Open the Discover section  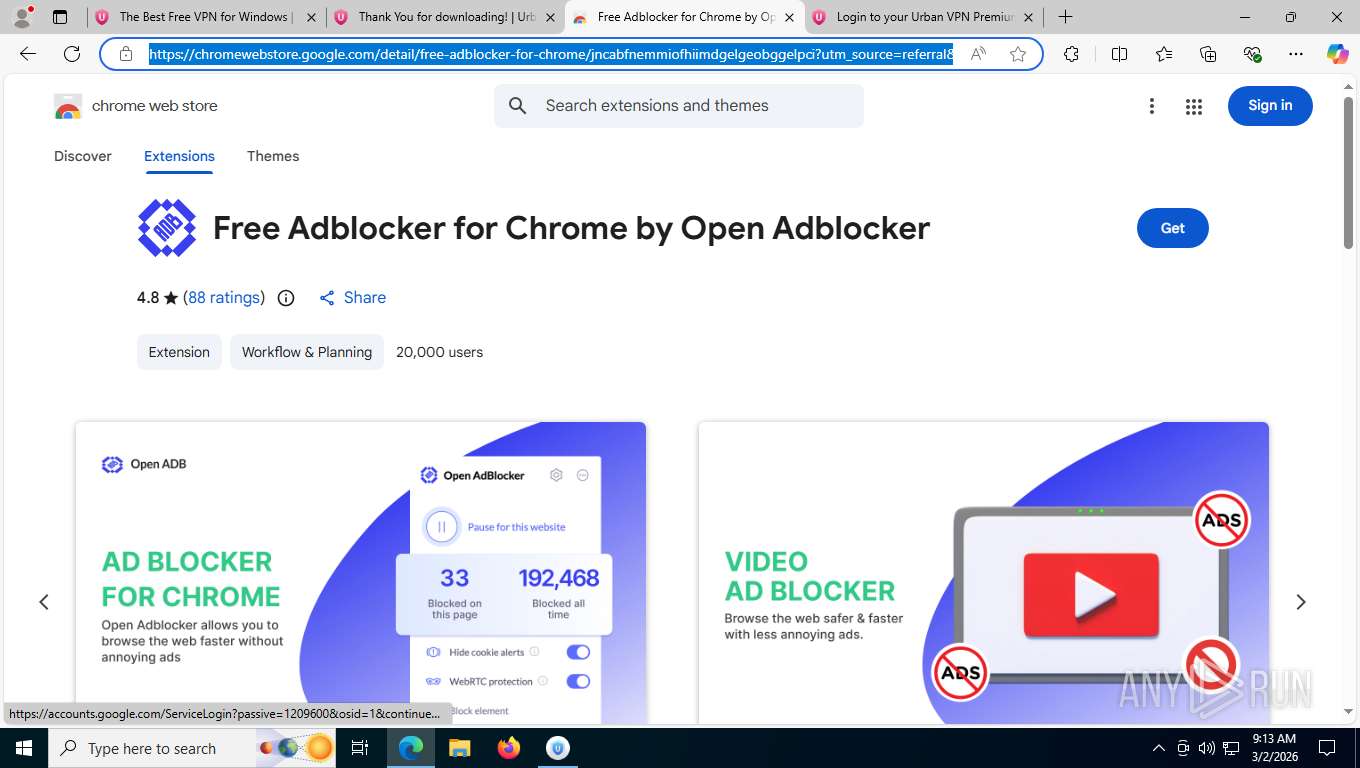[83, 156]
